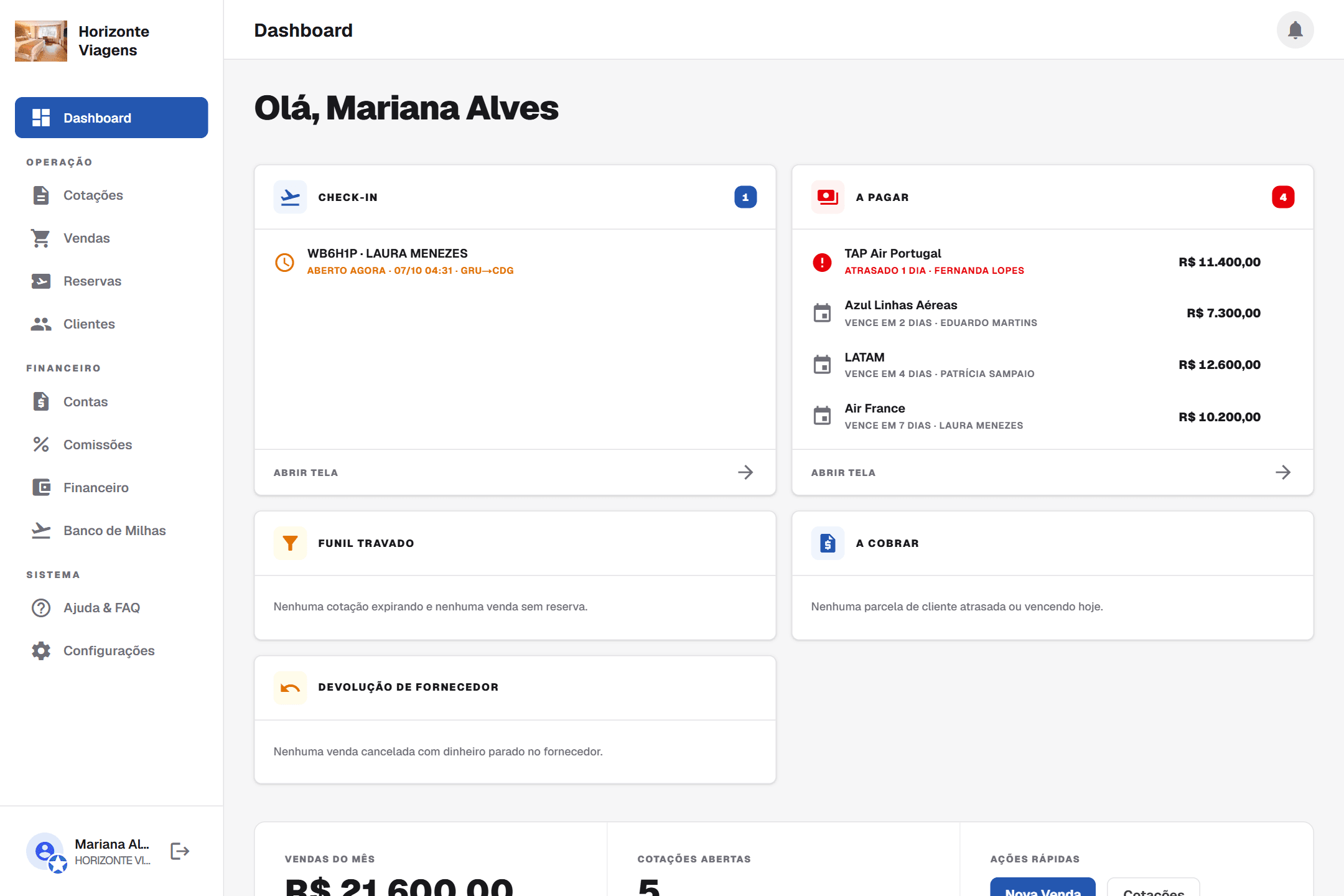Click 'VENCE EM 2 DIAS · EDUARDO MARTINS' text

point(941,323)
